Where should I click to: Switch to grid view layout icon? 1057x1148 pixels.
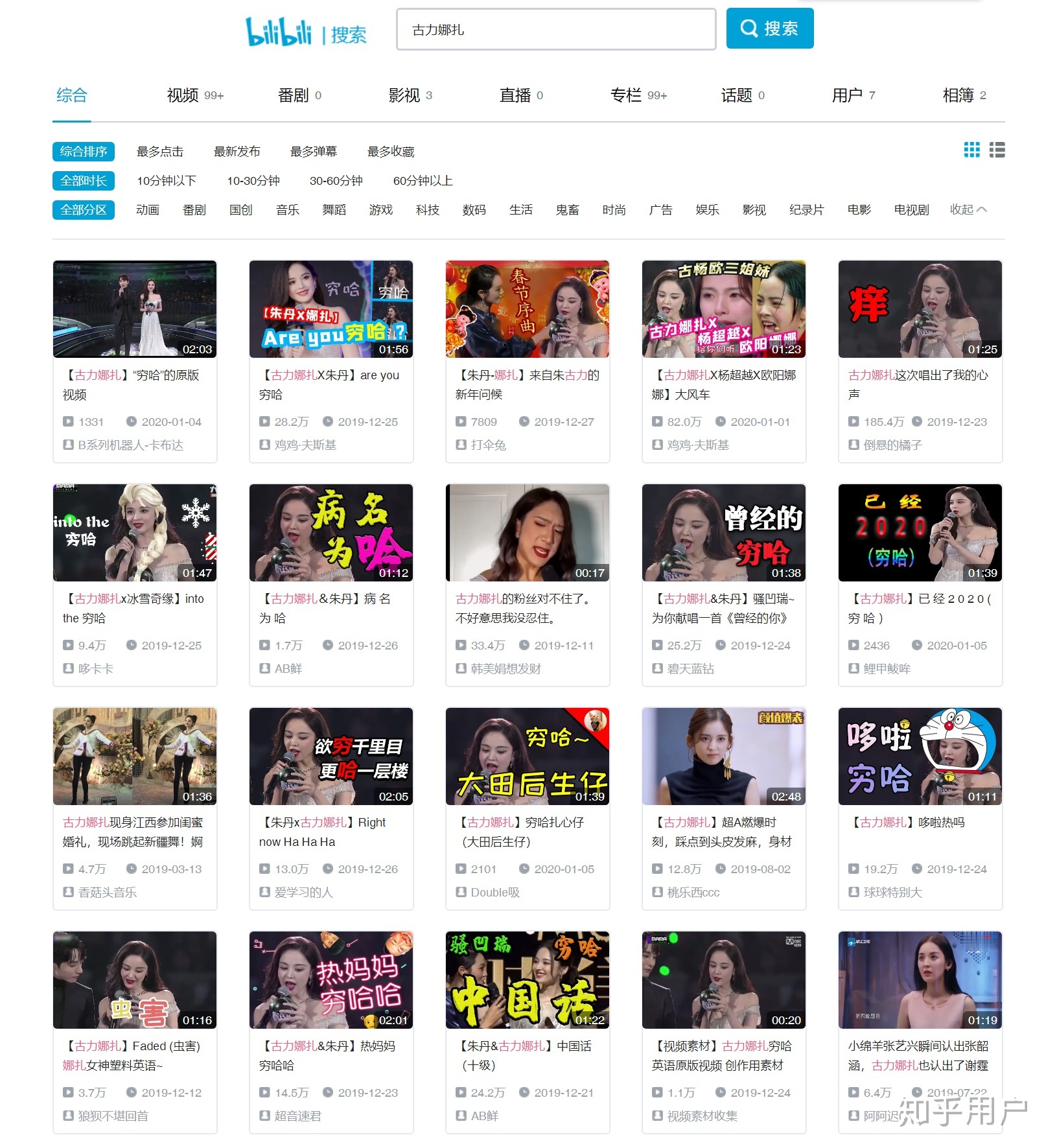971,150
